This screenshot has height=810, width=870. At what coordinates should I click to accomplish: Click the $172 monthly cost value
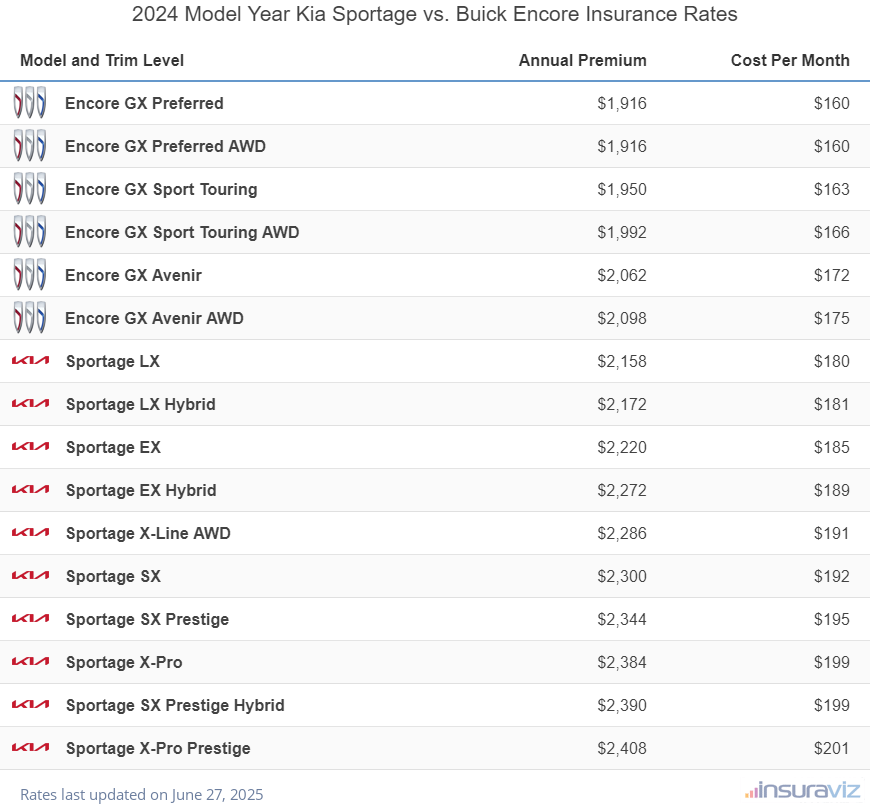(832, 275)
